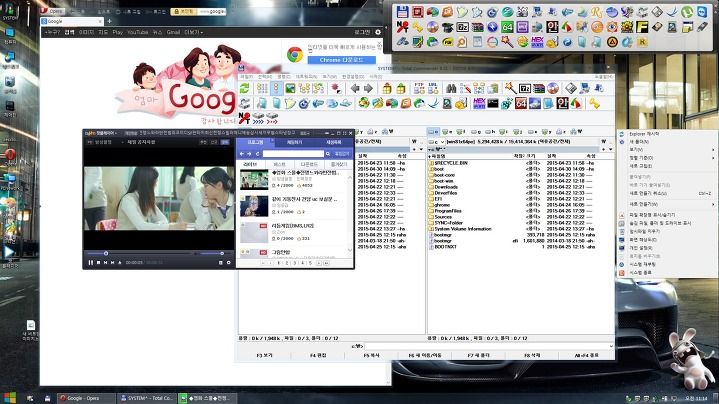Click the gold key icon in Total Commander toolbar
719x404 pixels.
(x=594, y=103)
